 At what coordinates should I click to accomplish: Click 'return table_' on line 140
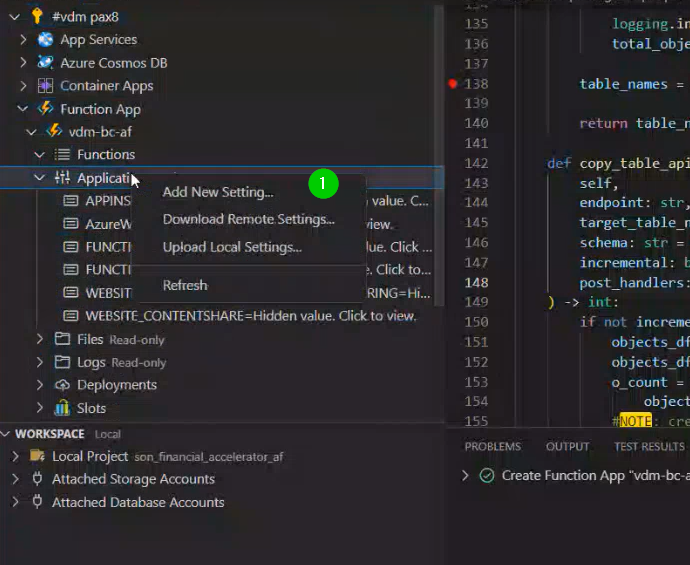pos(635,123)
